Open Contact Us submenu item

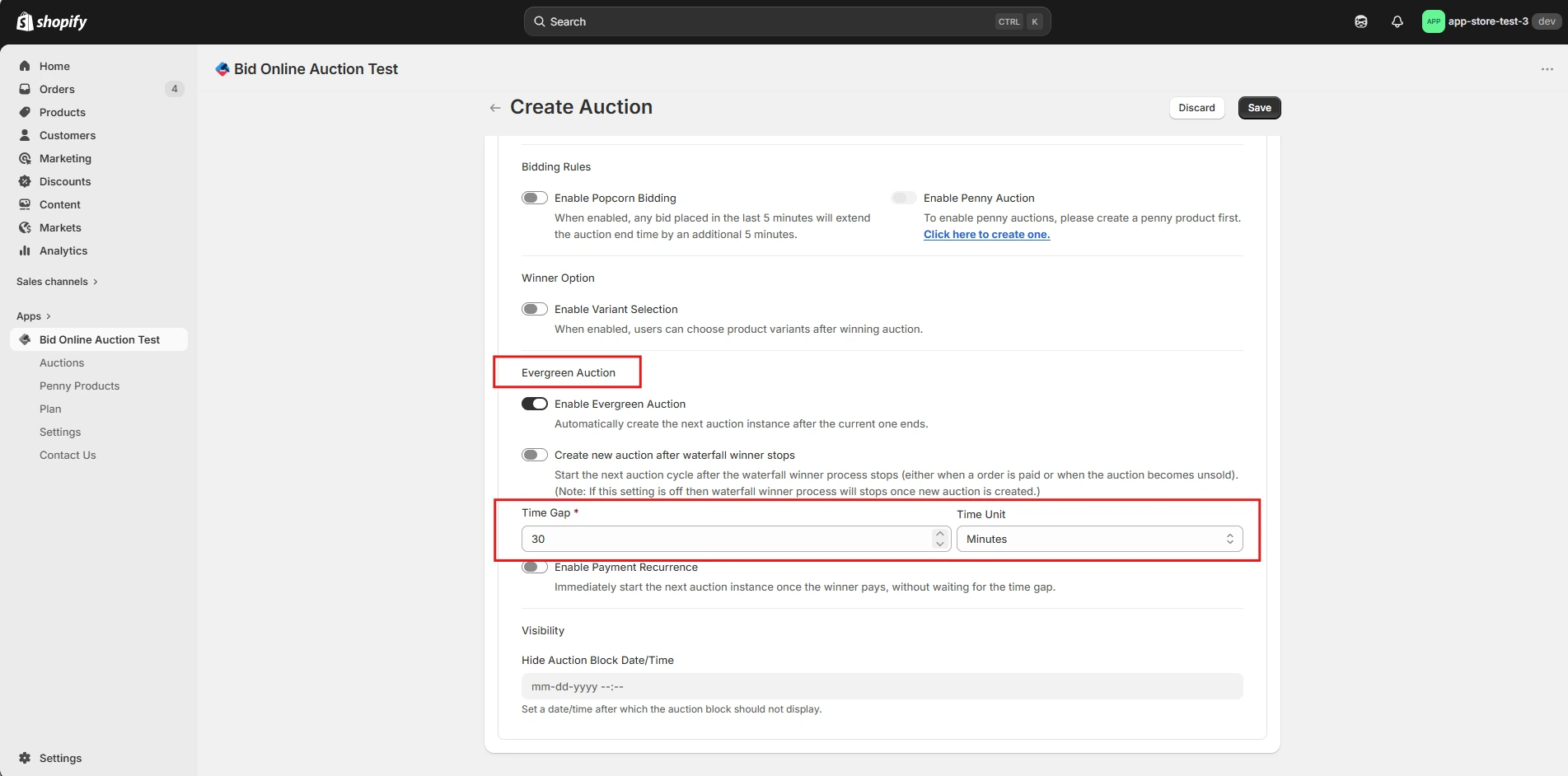tap(68, 455)
